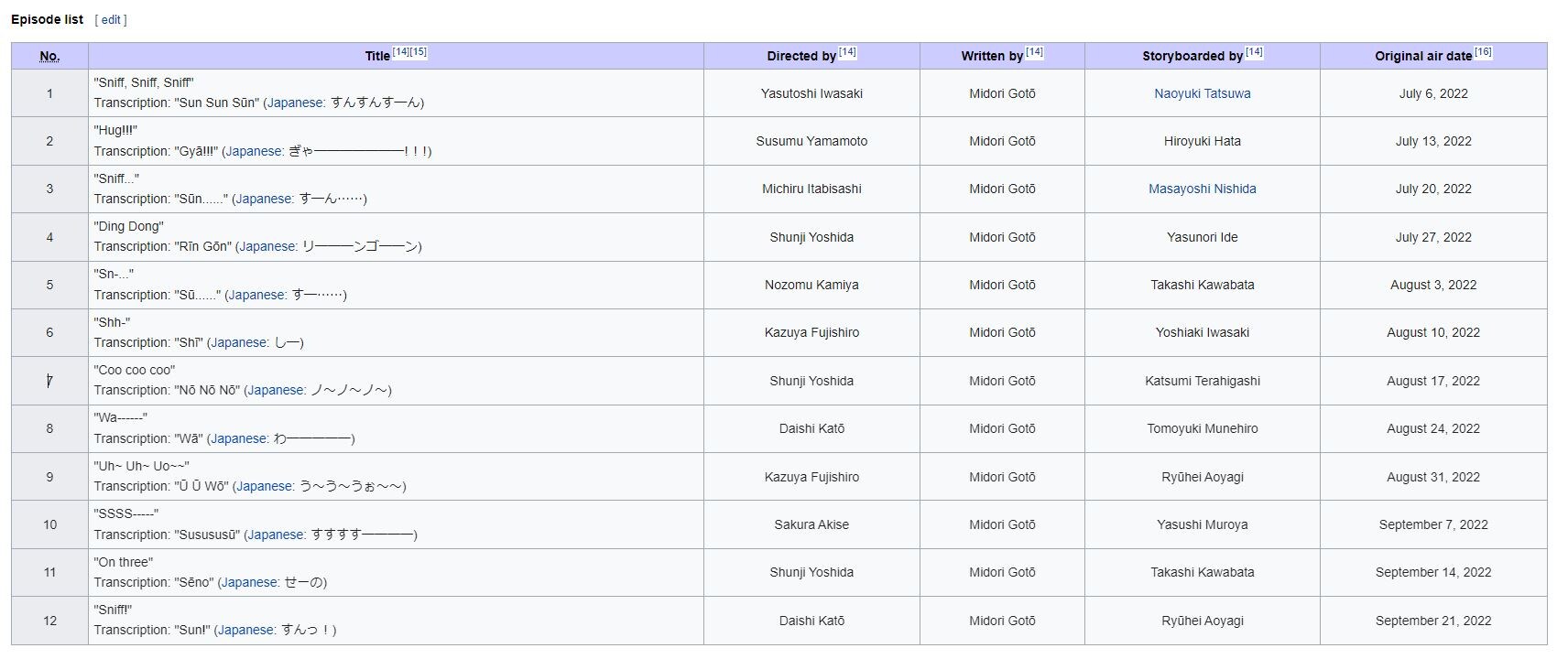Click the Japanese link in episode 12 row
This screenshot has height=659, width=1568.
click(x=245, y=630)
